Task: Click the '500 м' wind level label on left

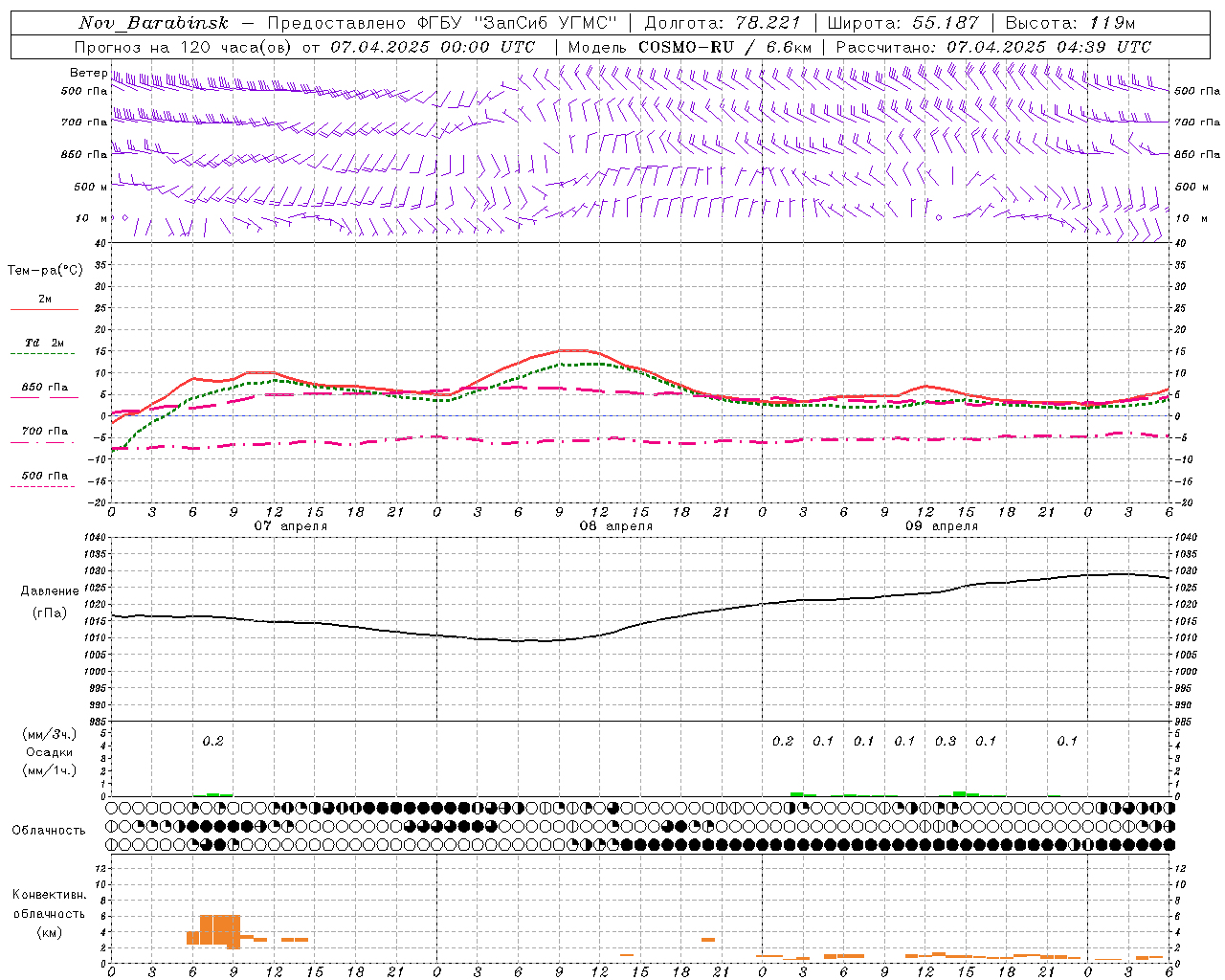Action: 91,188
